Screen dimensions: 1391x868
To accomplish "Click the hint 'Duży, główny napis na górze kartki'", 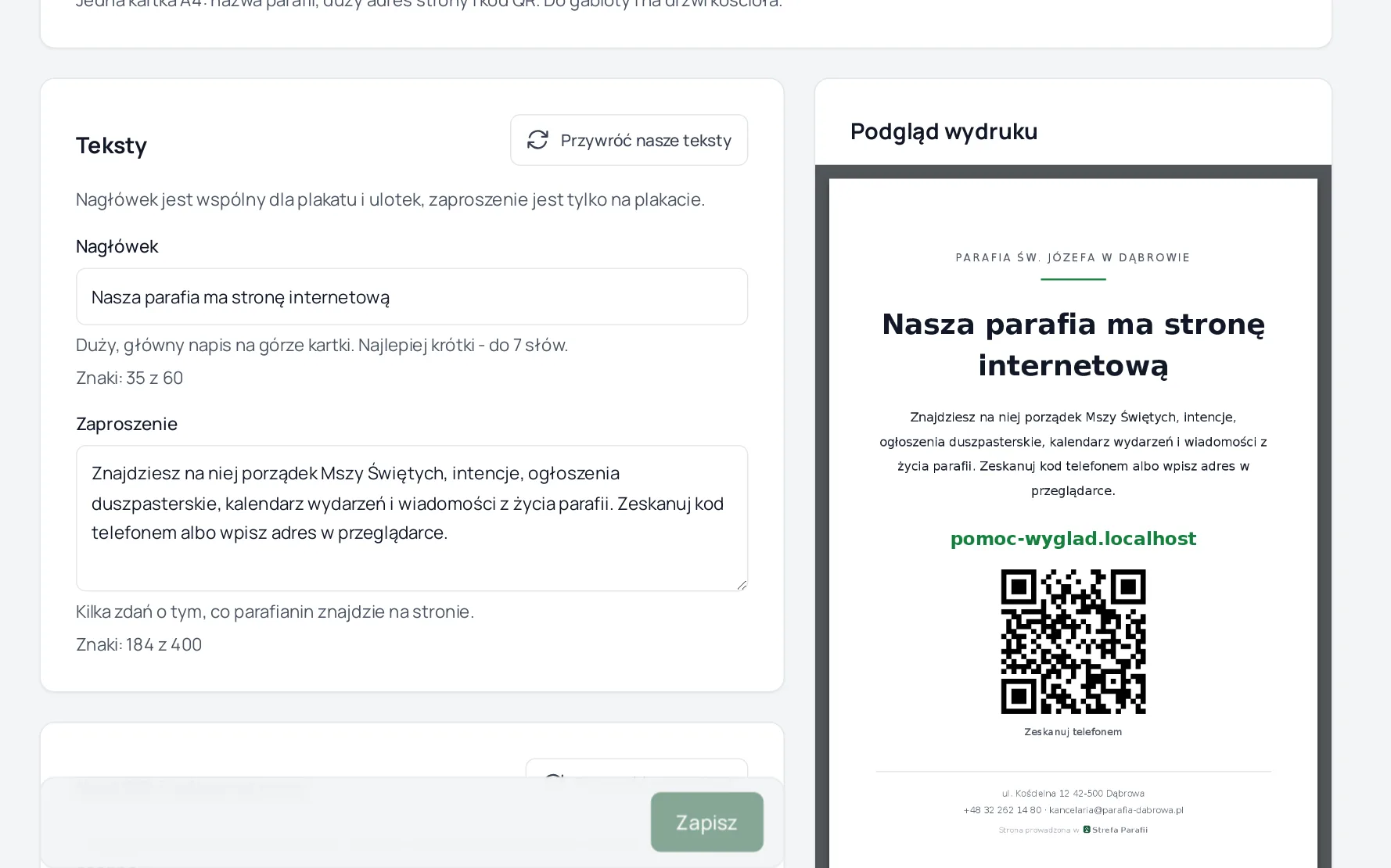I will point(322,345).
